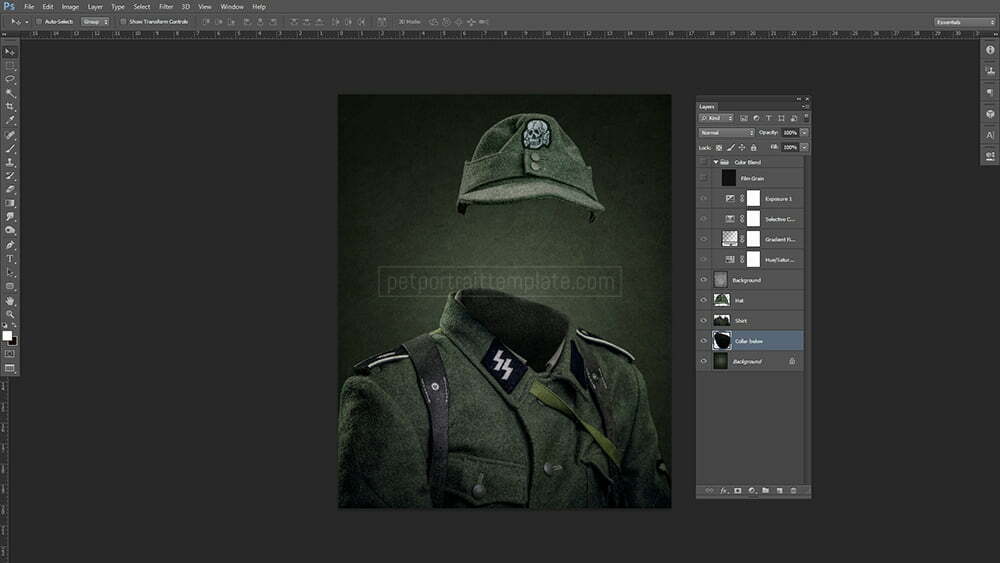Select the Horizontal Type tool
The height and width of the screenshot is (563, 1000).
pyautogui.click(x=10, y=259)
